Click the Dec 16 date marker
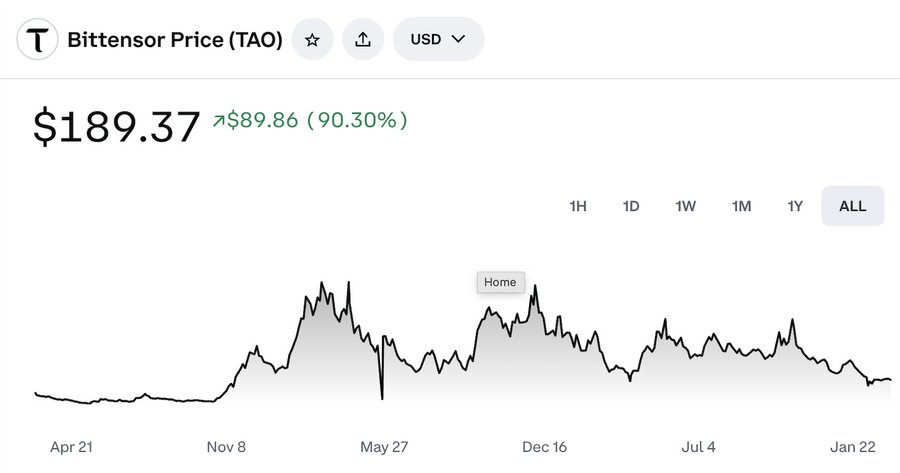900x473 pixels. point(545,447)
